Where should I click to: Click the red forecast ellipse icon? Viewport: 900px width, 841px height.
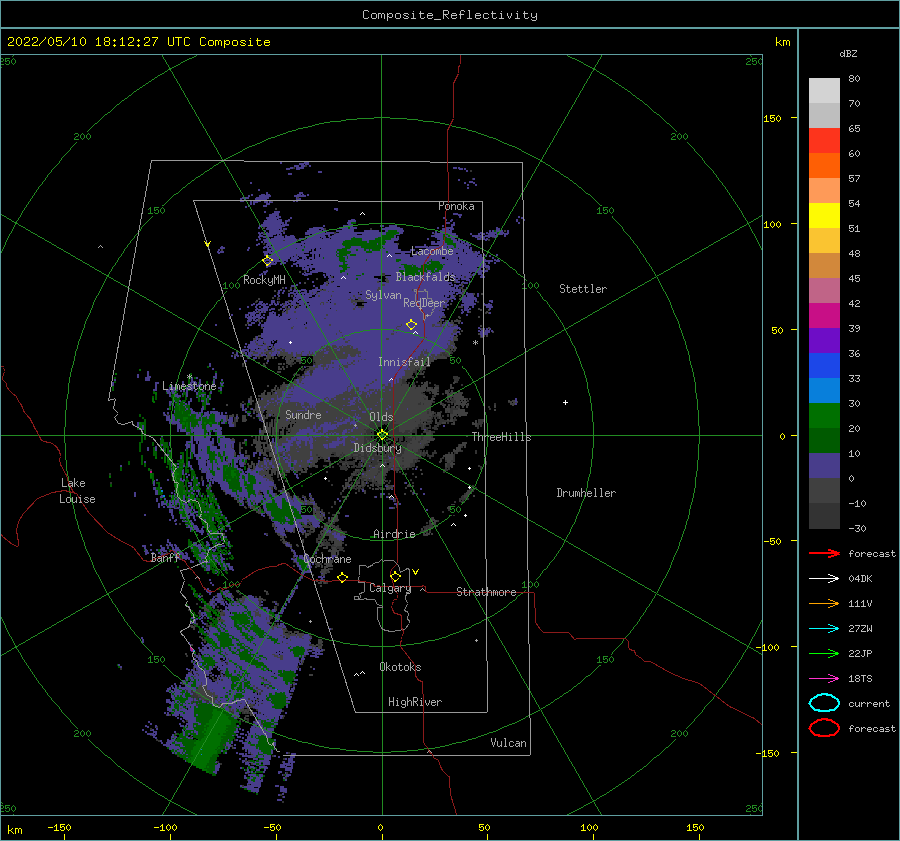click(x=824, y=728)
